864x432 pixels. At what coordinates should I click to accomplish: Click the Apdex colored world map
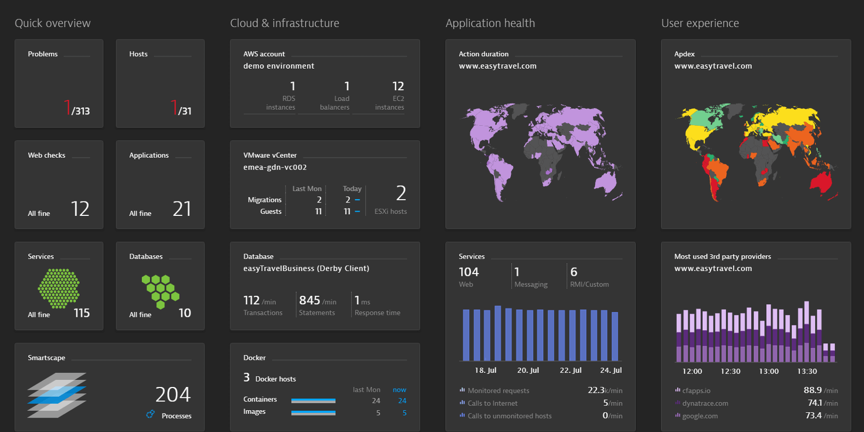click(x=756, y=150)
